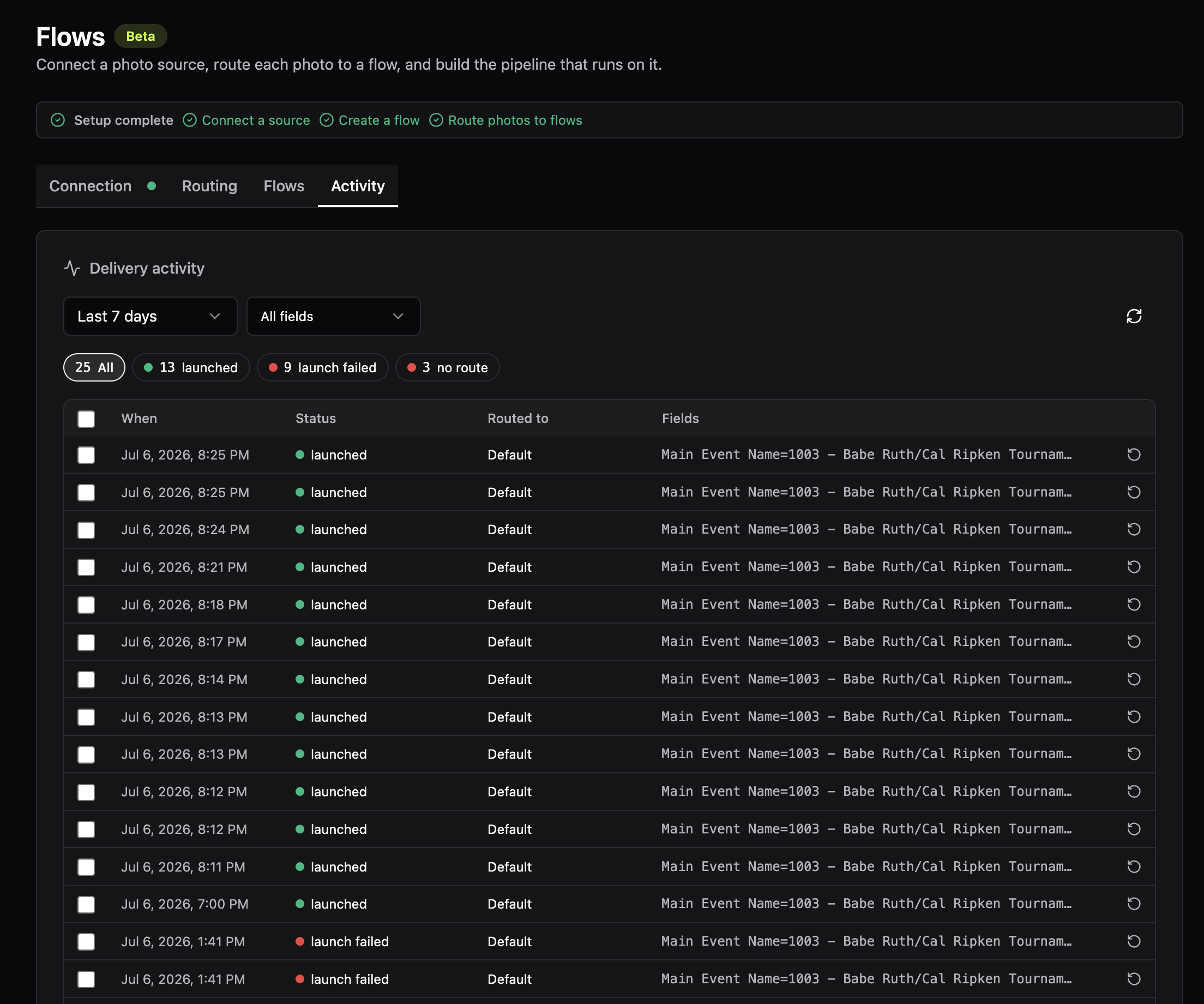Click the Jul 6, 2026, 8:24 PM timestamp
Viewport: 1204px width, 1004px height.
pos(185,529)
